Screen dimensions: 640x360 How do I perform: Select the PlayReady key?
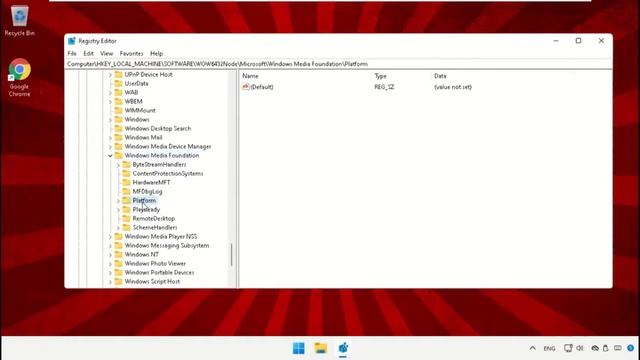tap(146, 209)
